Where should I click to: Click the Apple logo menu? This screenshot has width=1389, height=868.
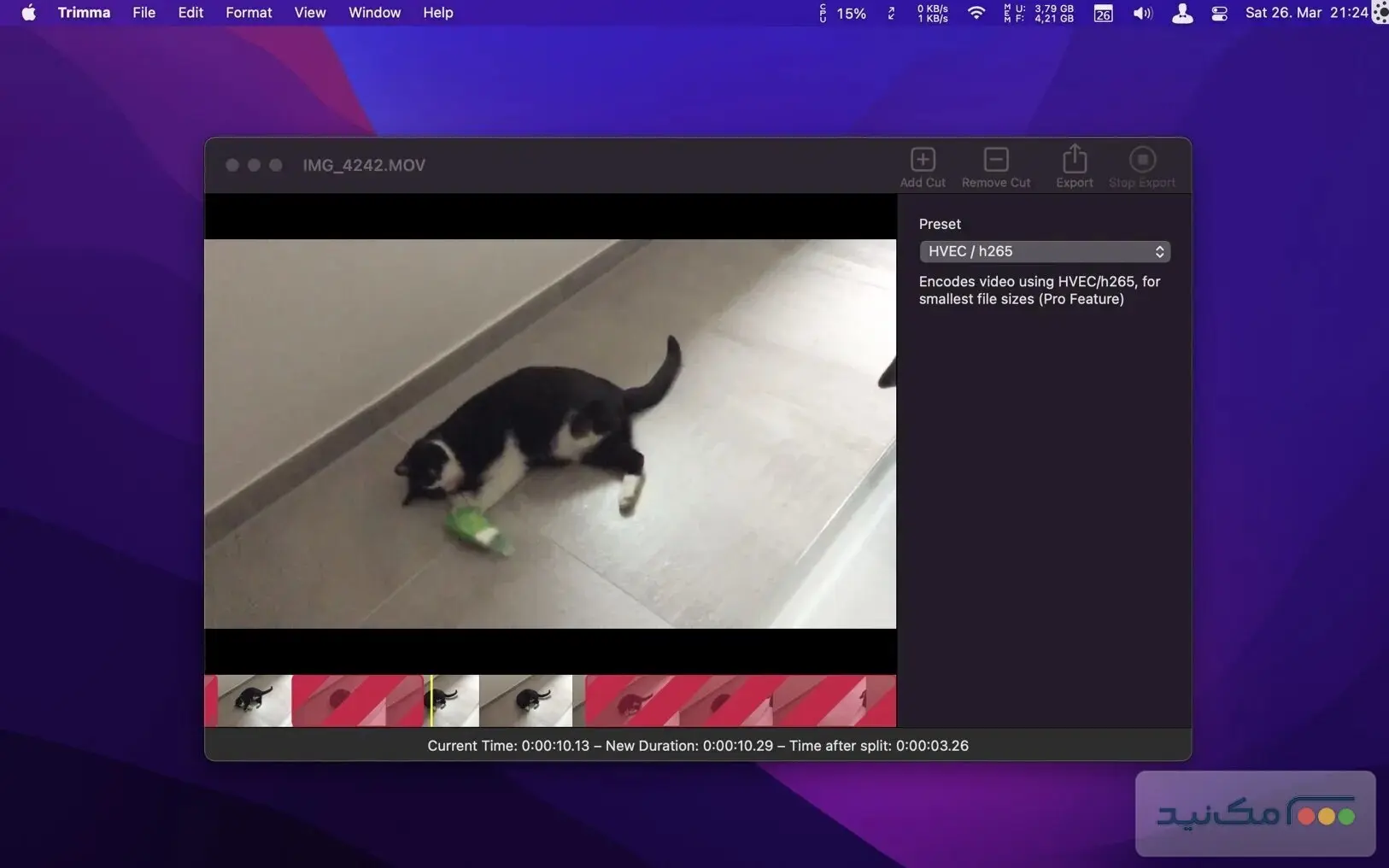pyautogui.click(x=28, y=13)
